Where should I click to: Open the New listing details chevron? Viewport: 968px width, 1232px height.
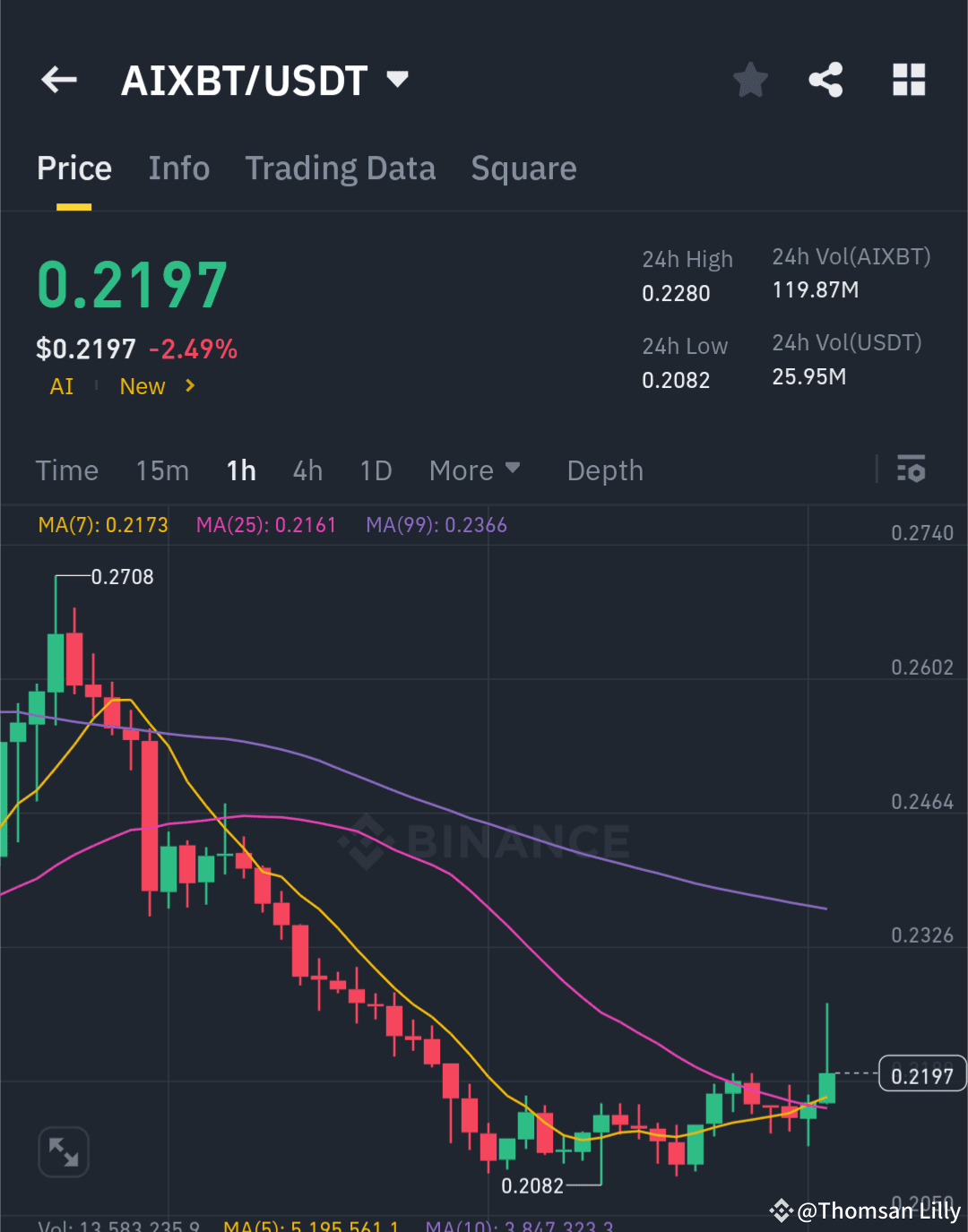(x=189, y=386)
